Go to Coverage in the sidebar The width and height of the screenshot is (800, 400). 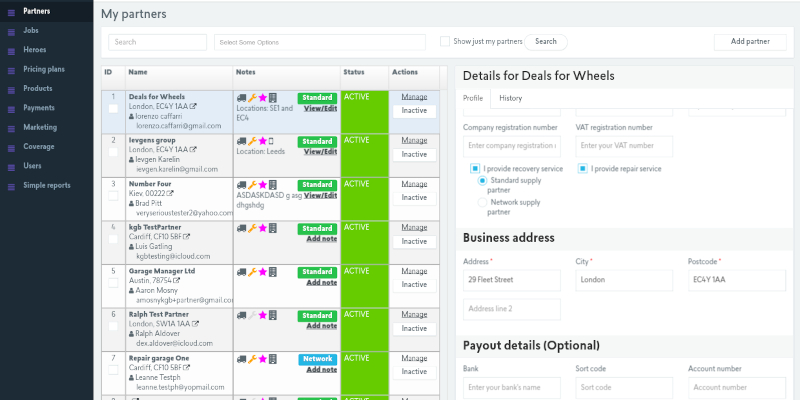pos(40,146)
